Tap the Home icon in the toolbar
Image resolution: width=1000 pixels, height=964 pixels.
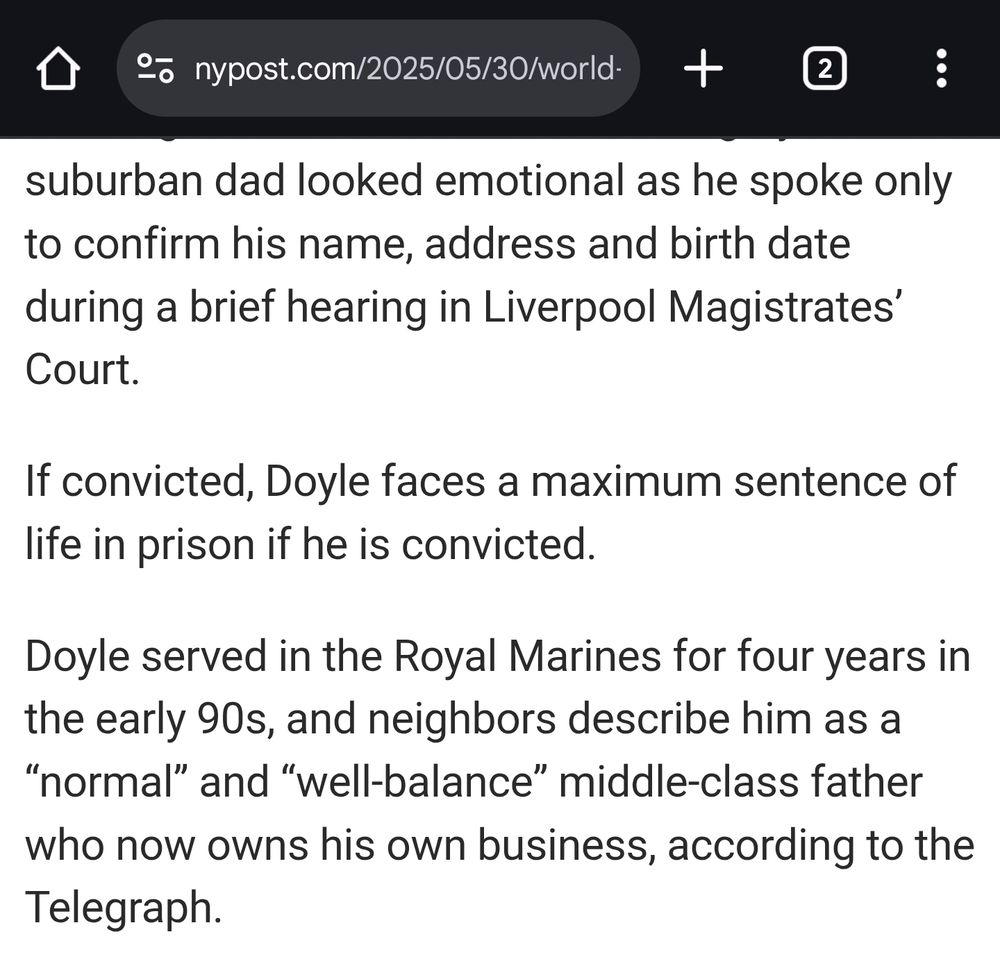click(x=60, y=68)
